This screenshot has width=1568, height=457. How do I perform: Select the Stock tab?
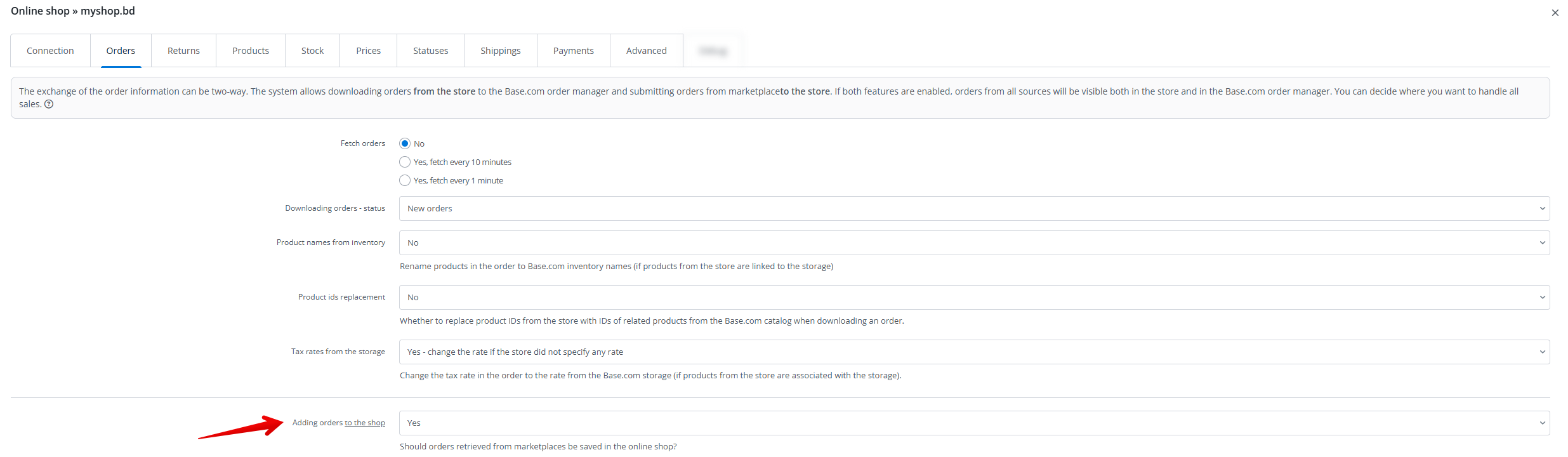click(x=312, y=51)
